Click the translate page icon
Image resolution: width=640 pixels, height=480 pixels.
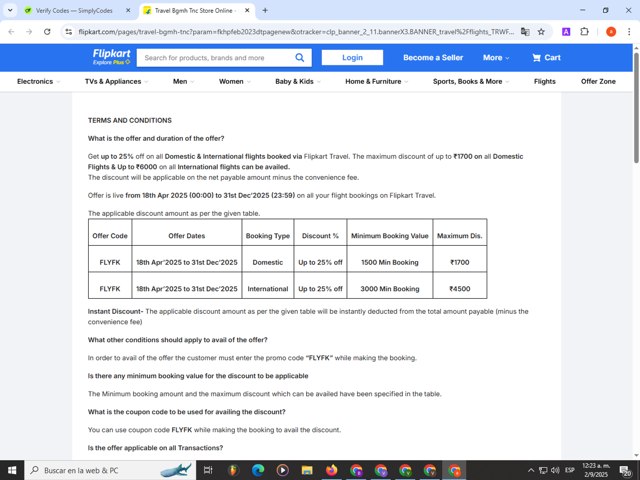[x=525, y=31]
